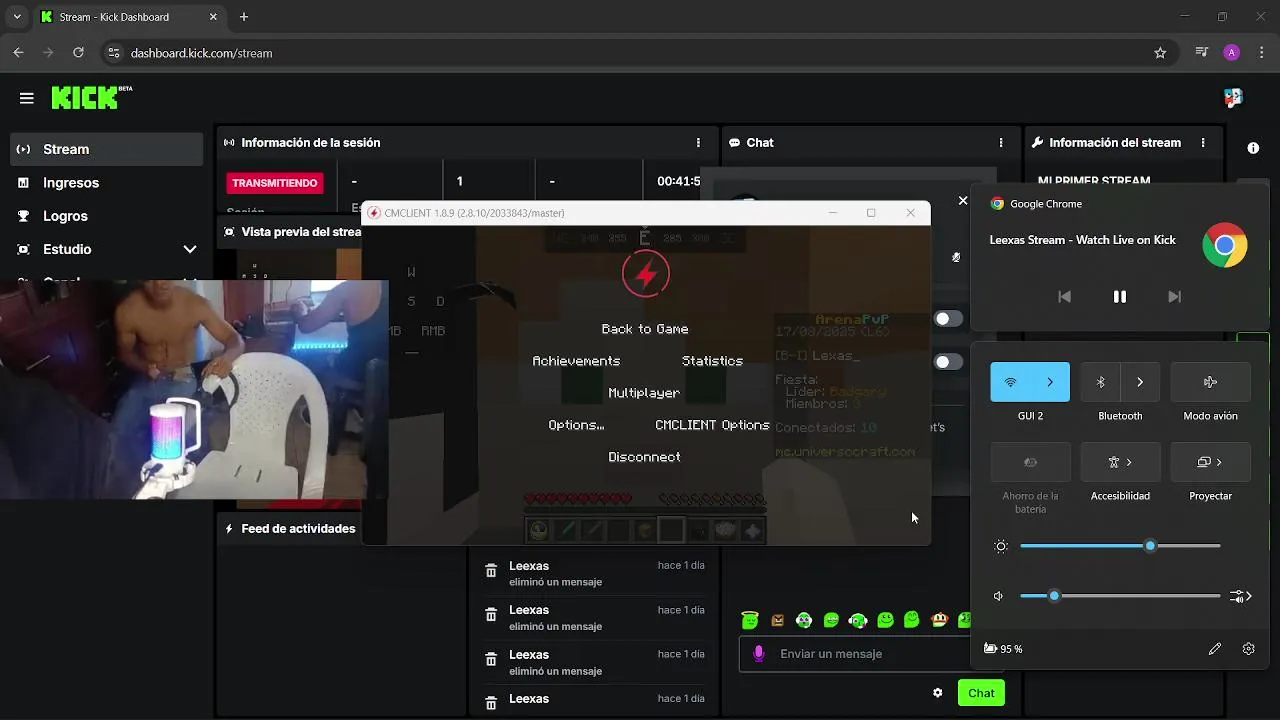The width and height of the screenshot is (1280, 720).
Task: Open Chat panel three-dot options
Action: click(x=1000, y=143)
